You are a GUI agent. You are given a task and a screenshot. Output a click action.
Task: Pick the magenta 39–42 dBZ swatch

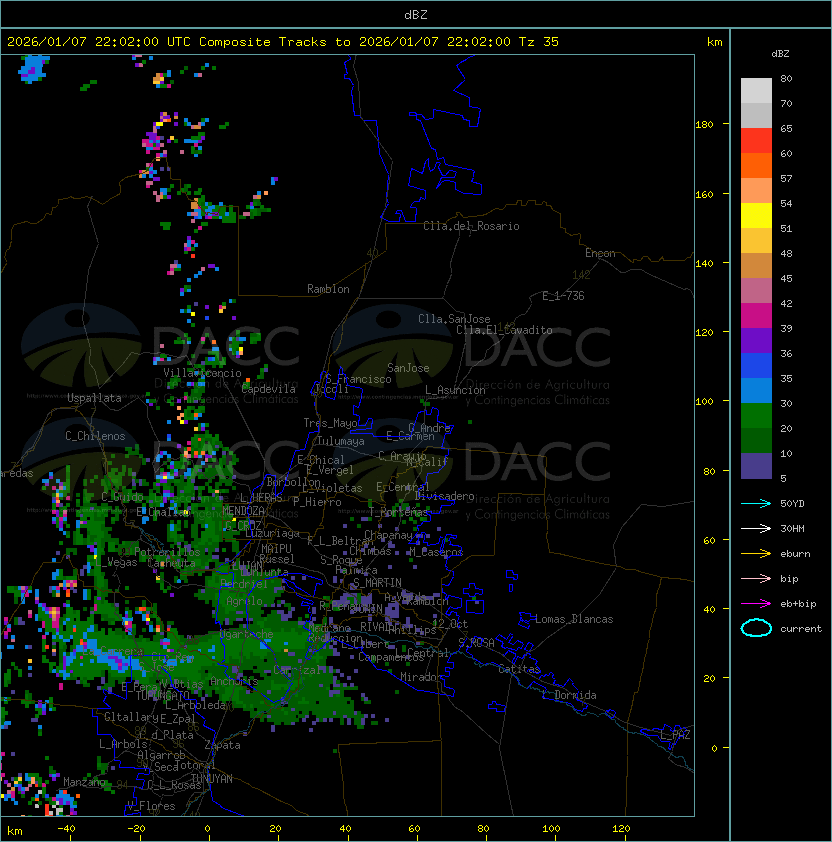pos(756,316)
